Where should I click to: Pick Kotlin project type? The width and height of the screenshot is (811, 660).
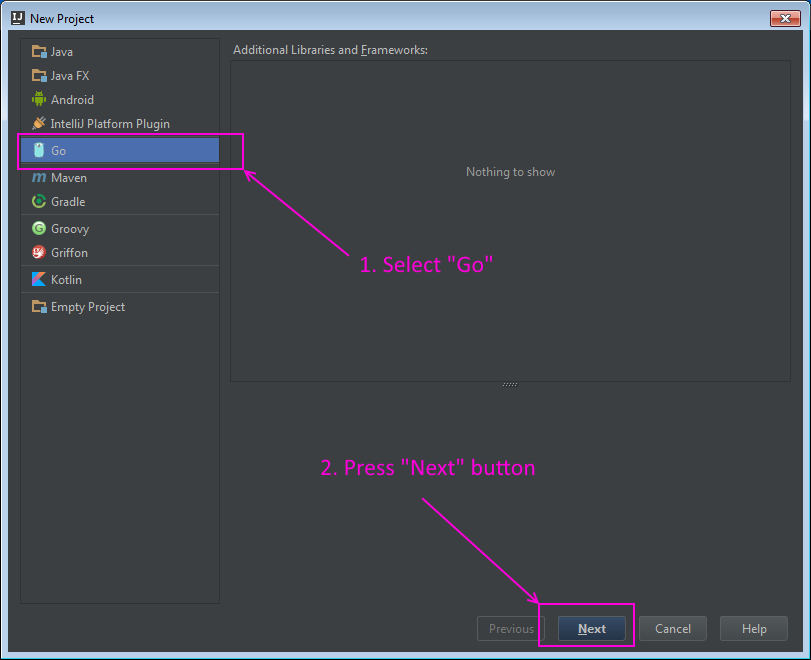click(x=119, y=279)
